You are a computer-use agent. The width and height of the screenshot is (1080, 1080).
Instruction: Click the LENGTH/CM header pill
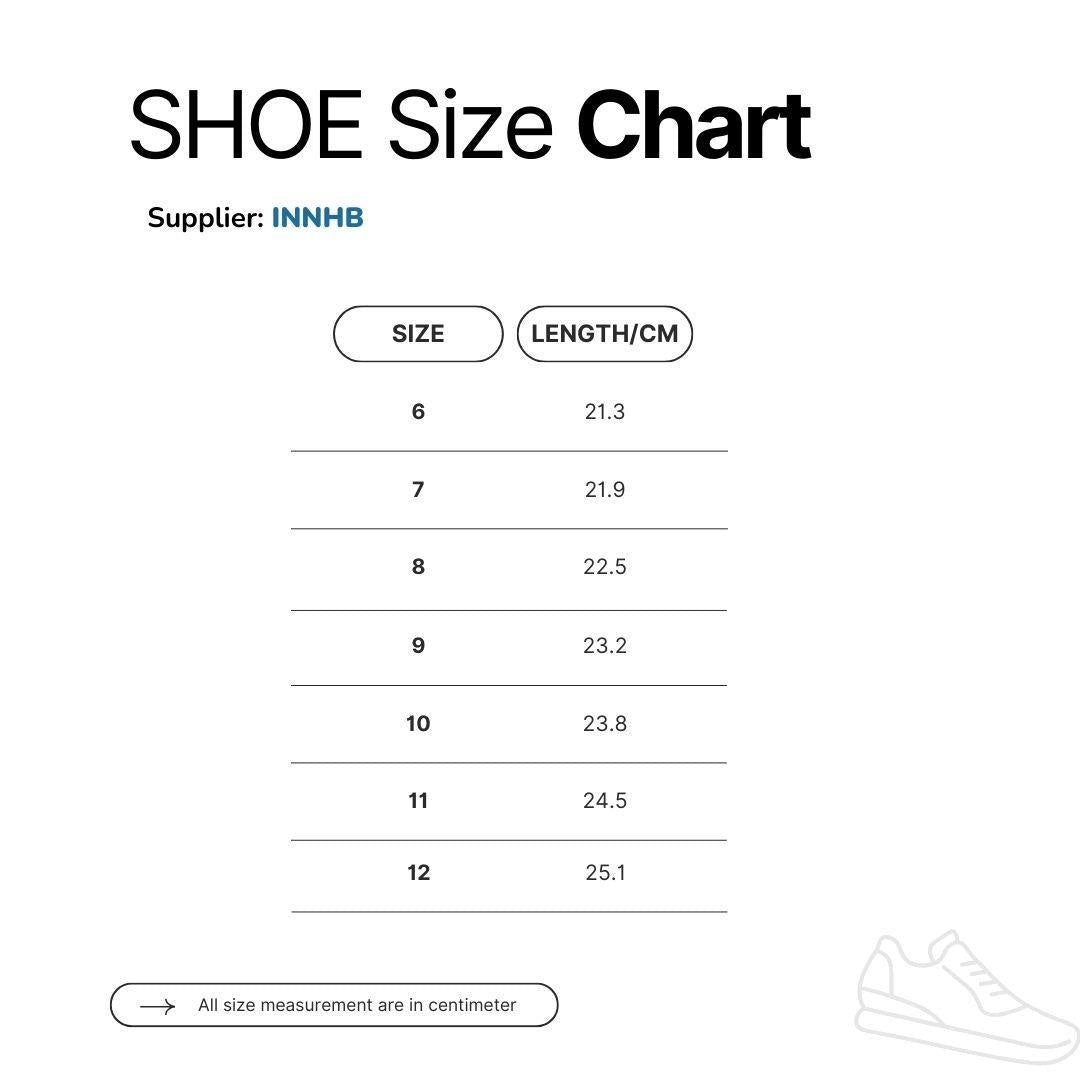(605, 334)
